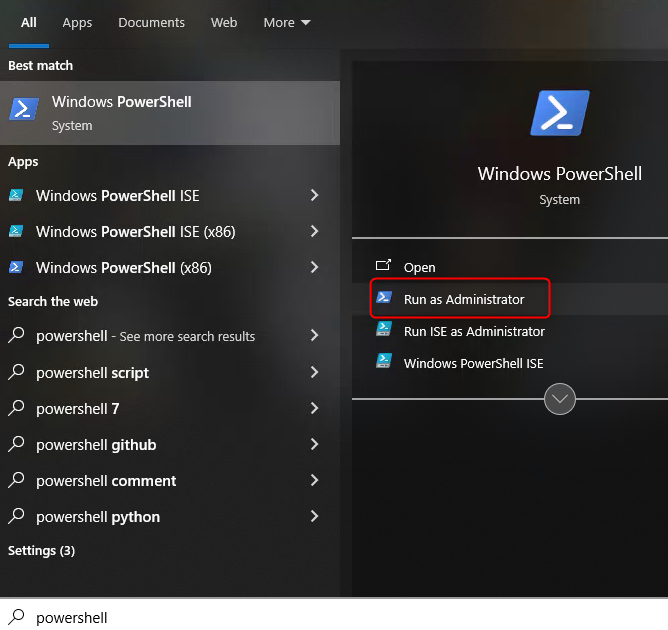The image size is (668, 630).
Task: Switch to the Web filter tab
Action: pyautogui.click(x=224, y=23)
